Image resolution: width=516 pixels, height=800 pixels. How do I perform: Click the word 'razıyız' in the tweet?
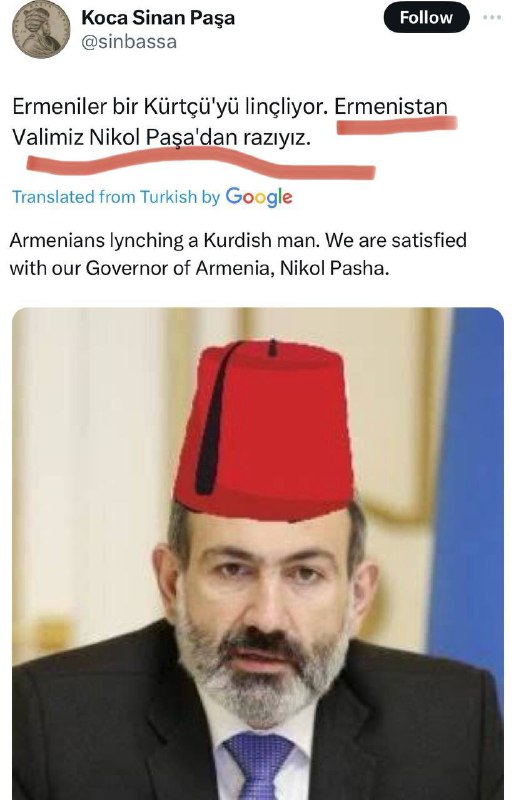pyautogui.click(x=276, y=137)
